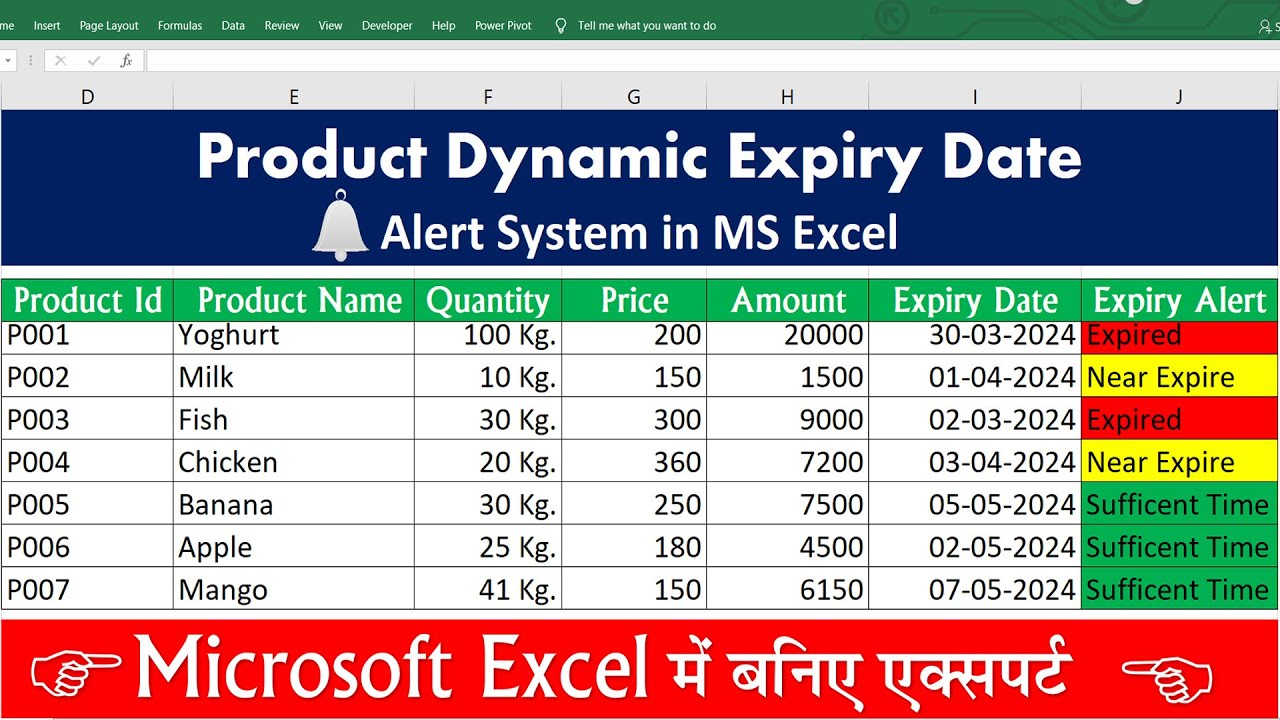Select the 'Mango' cell
1280x720 pixels.
coord(294,588)
